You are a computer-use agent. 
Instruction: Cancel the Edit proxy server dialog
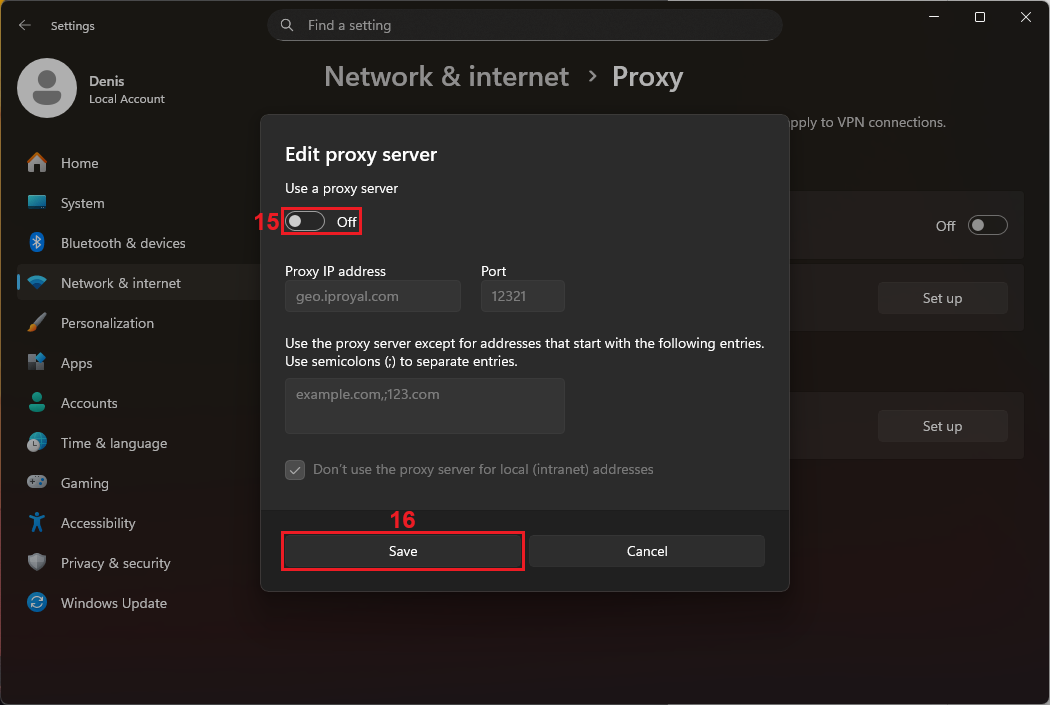pyautogui.click(x=647, y=551)
